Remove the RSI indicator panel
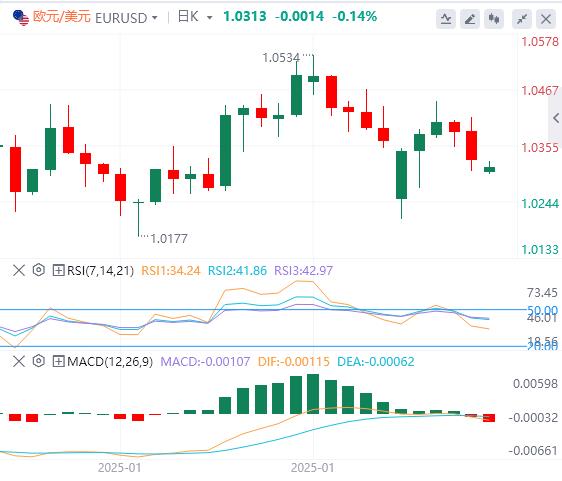This screenshot has width=562, height=481. [19, 270]
